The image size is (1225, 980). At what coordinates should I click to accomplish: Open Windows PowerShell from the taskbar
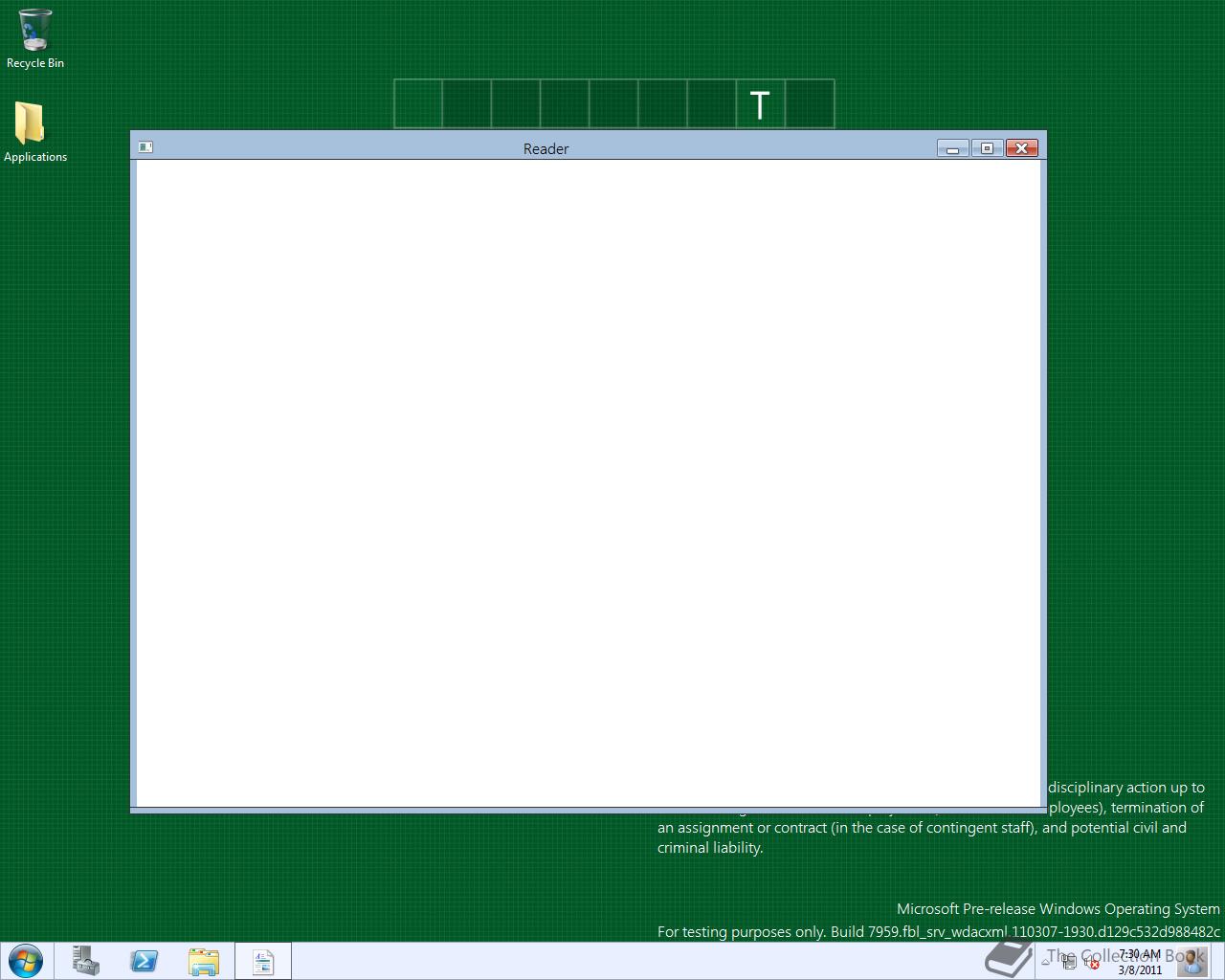tap(145, 961)
